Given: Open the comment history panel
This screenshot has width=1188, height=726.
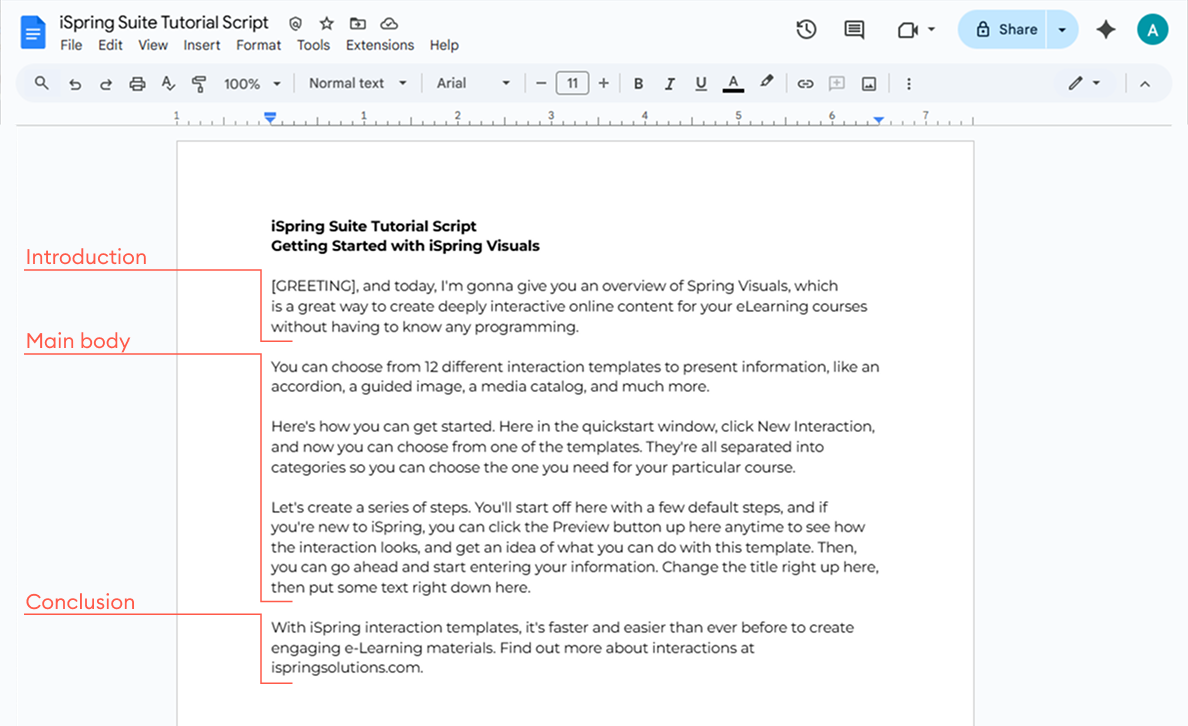Looking at the screenshot, I should pyautogui.click(x=853, y=30).
